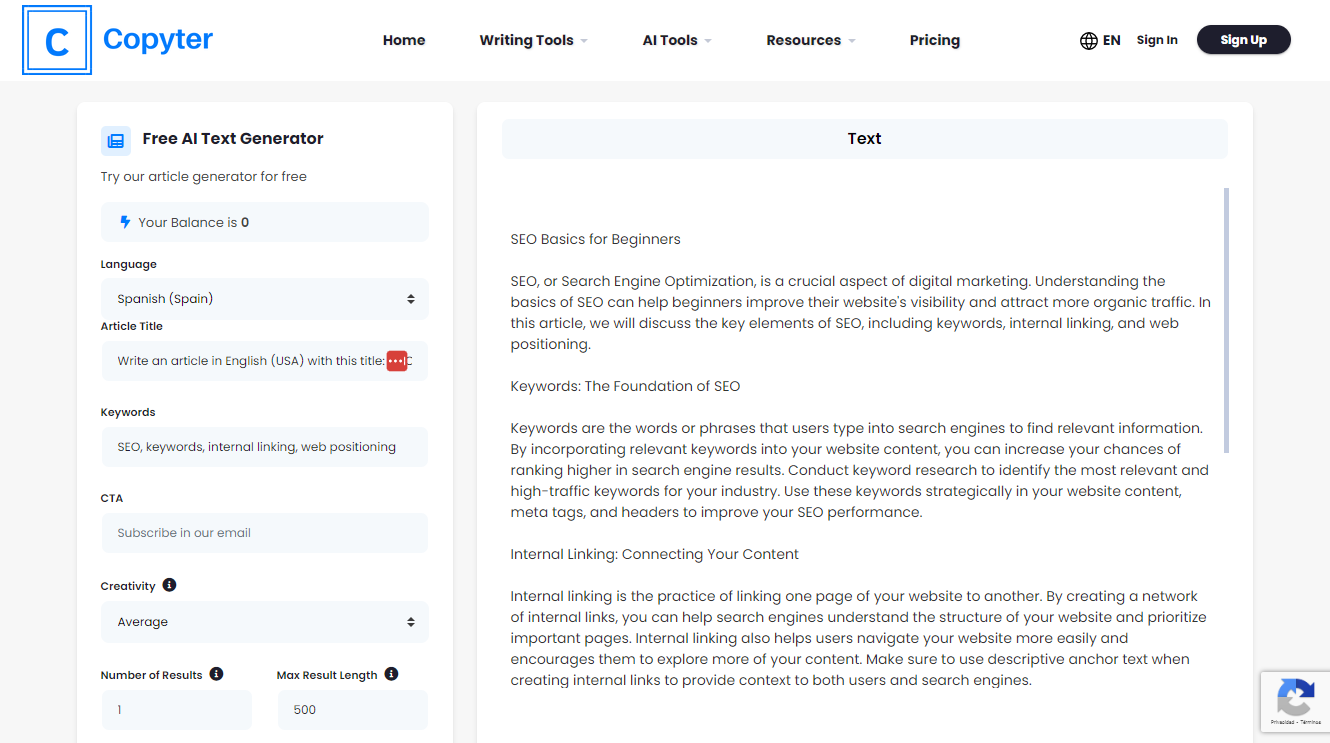Click the Sign Up button
The height and width of the screenshot is (743, 1330).
[x=1243, y=40]
